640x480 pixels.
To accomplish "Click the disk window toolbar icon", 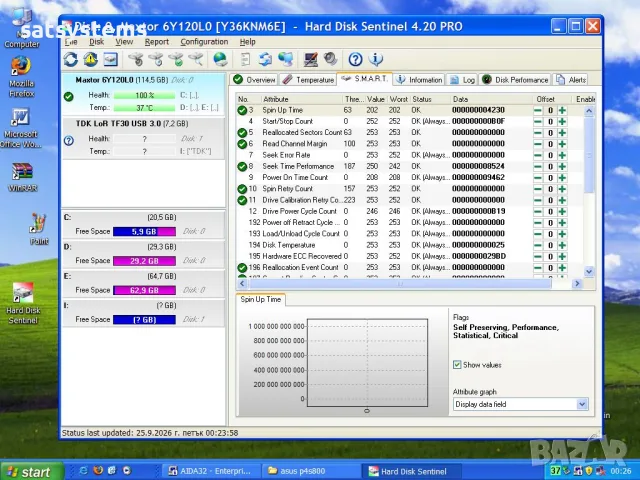I will pos(111,60).
